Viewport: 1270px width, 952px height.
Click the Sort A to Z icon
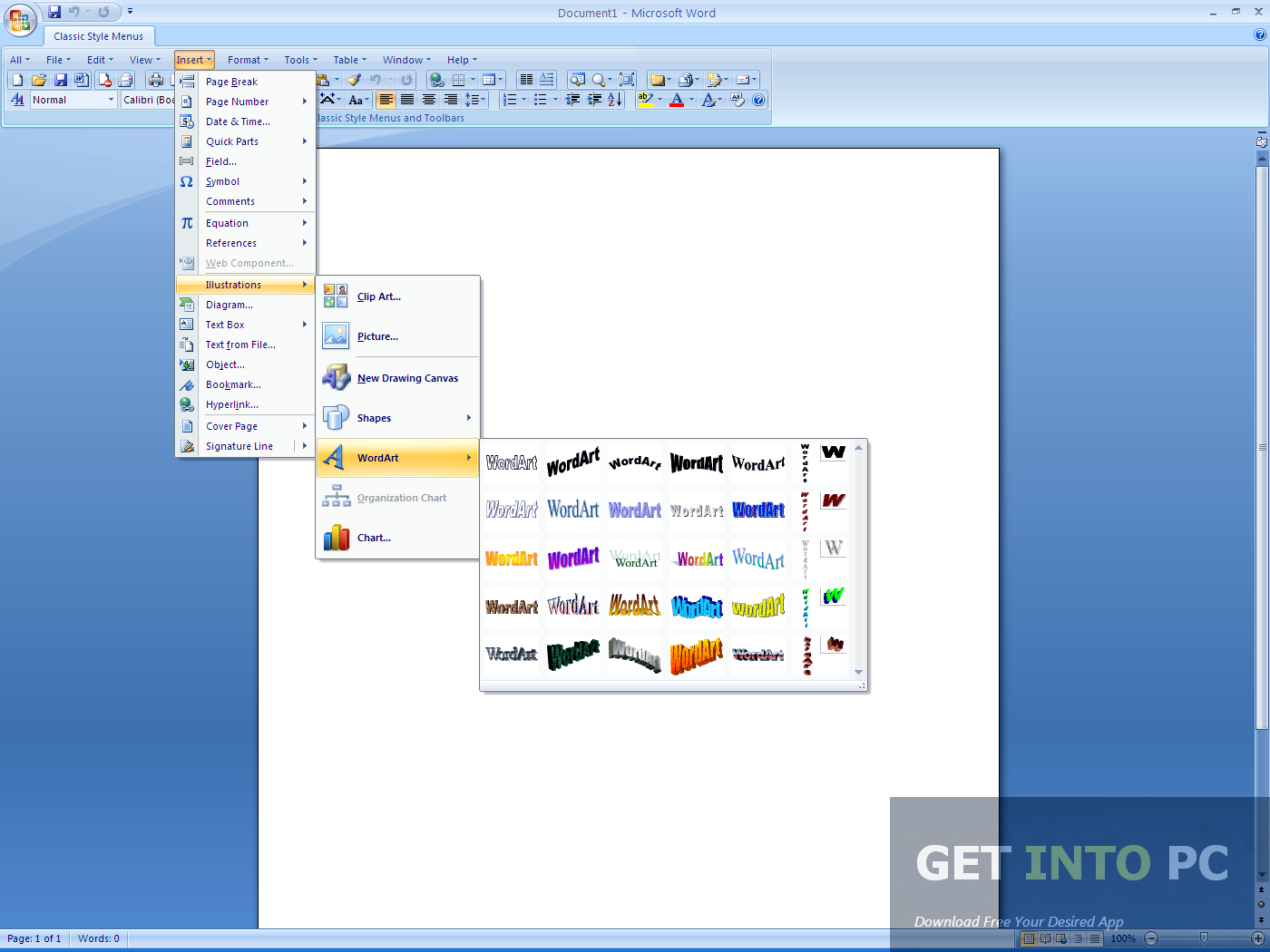(x=615, y=100)
